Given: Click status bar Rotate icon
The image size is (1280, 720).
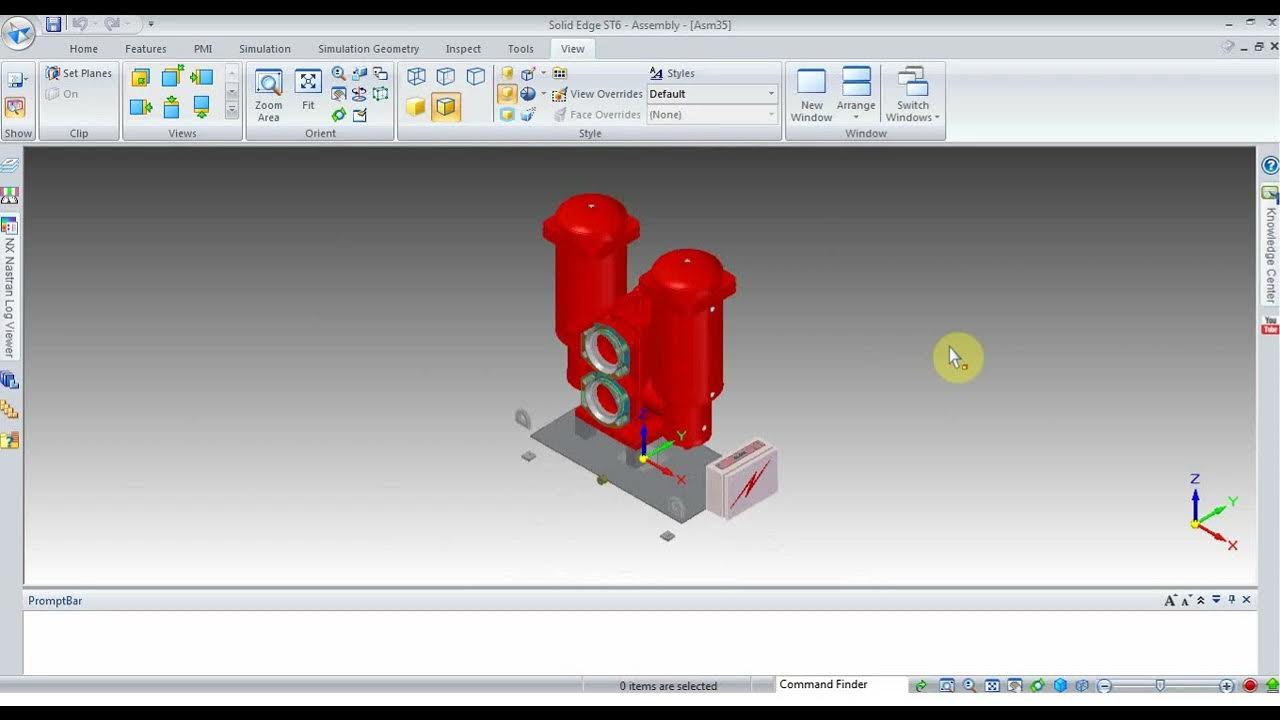Looking at the screenshot, I should pos(1037,686).
